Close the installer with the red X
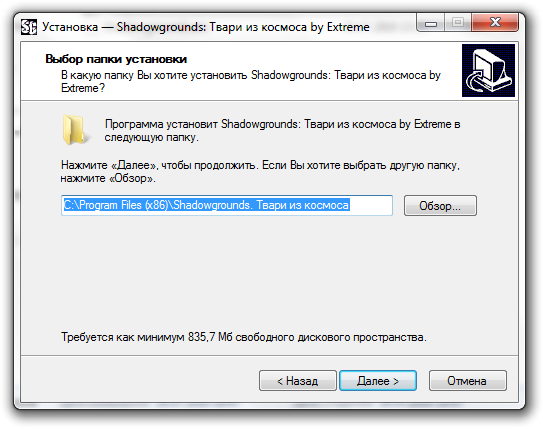The height and width of the screenshot is (429, 543). coord(495,23)
